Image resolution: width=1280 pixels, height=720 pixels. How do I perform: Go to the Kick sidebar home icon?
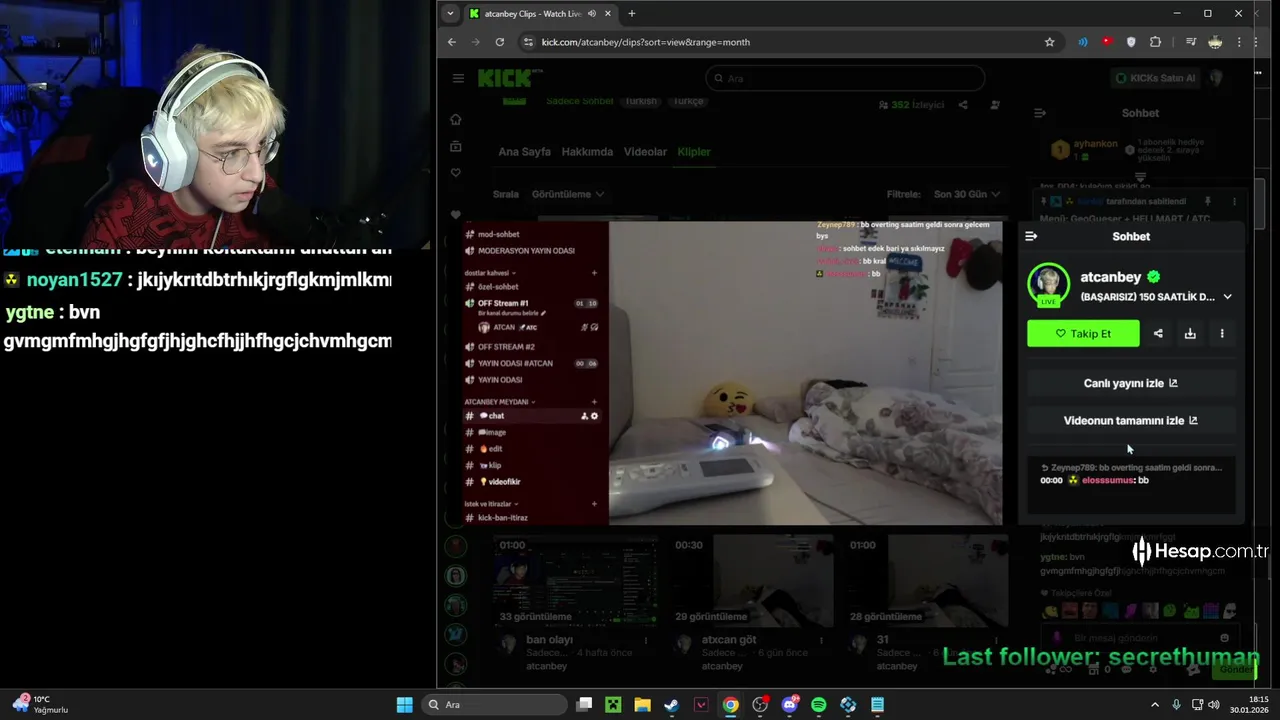(456, 120)
